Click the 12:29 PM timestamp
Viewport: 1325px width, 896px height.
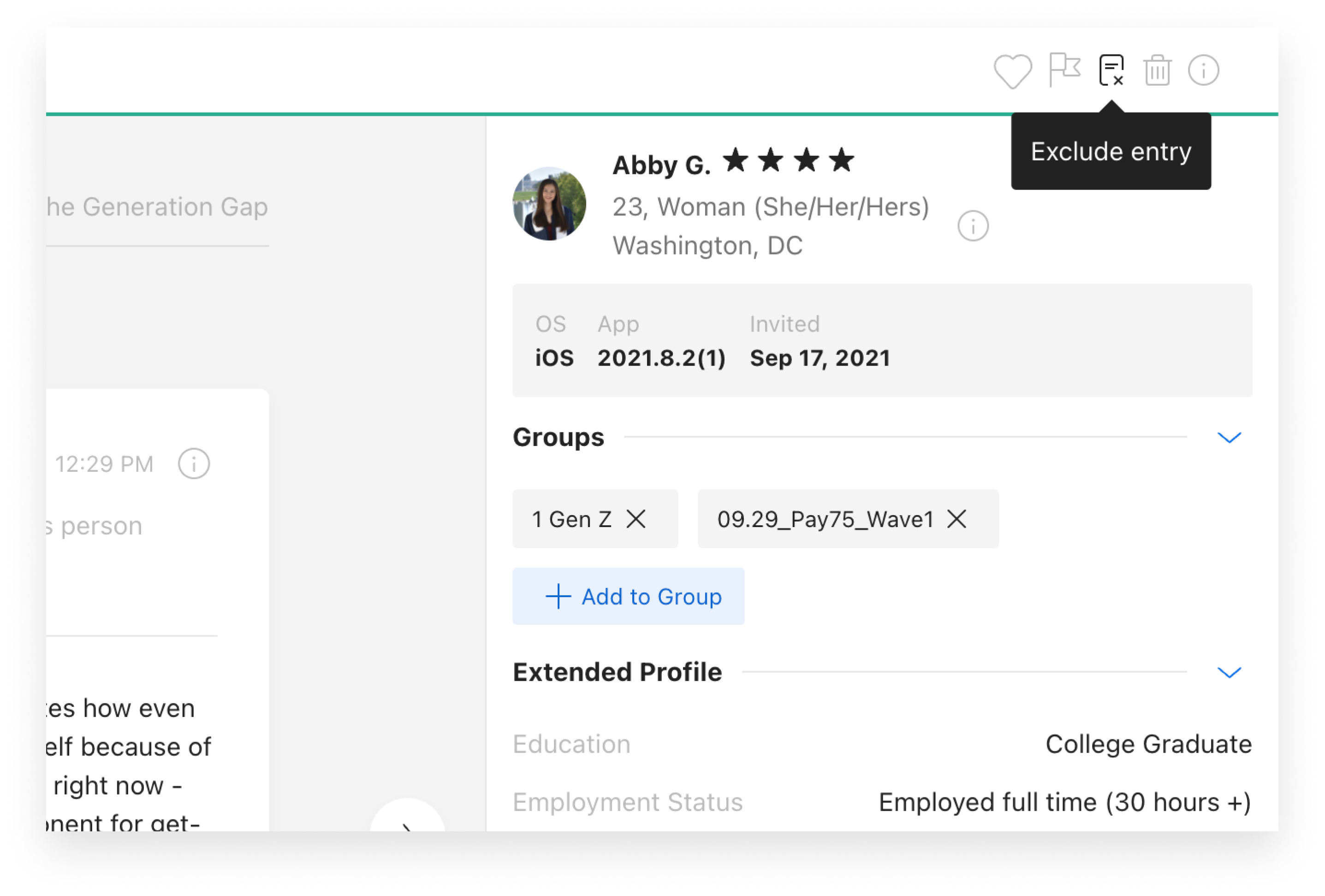(104, 464)
